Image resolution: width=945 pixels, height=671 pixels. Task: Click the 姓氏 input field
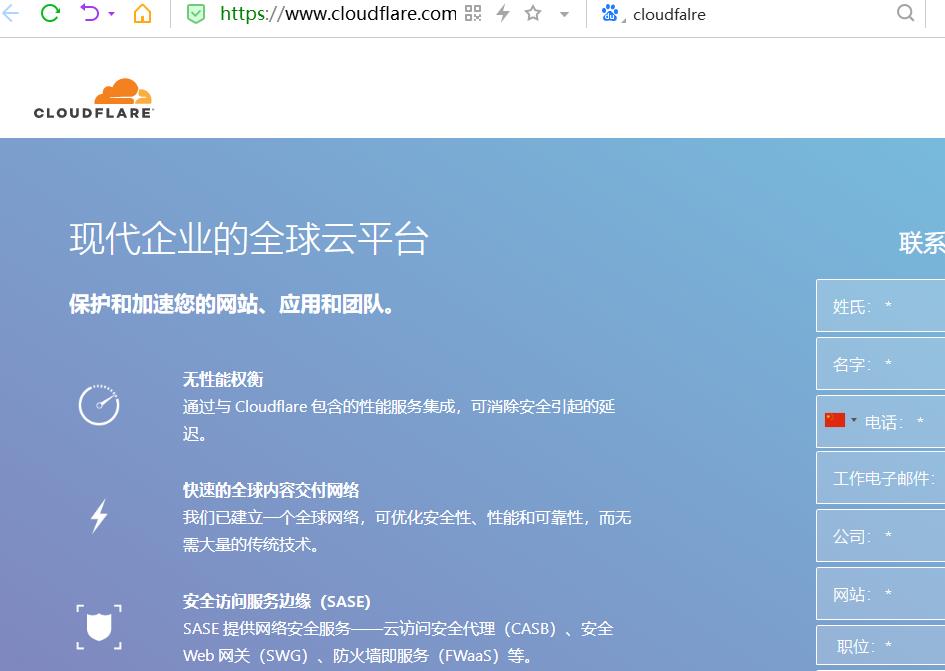[x=881, y=306]
